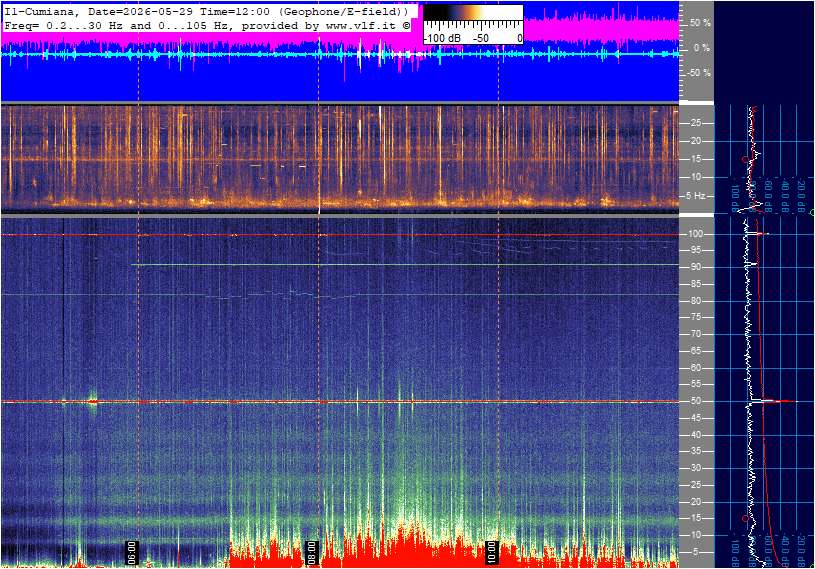Image resolution: width=815 pixels, height=569 pixels.
Task: Select the "-50 %" amplitude axis label
Action: point(699,73)
